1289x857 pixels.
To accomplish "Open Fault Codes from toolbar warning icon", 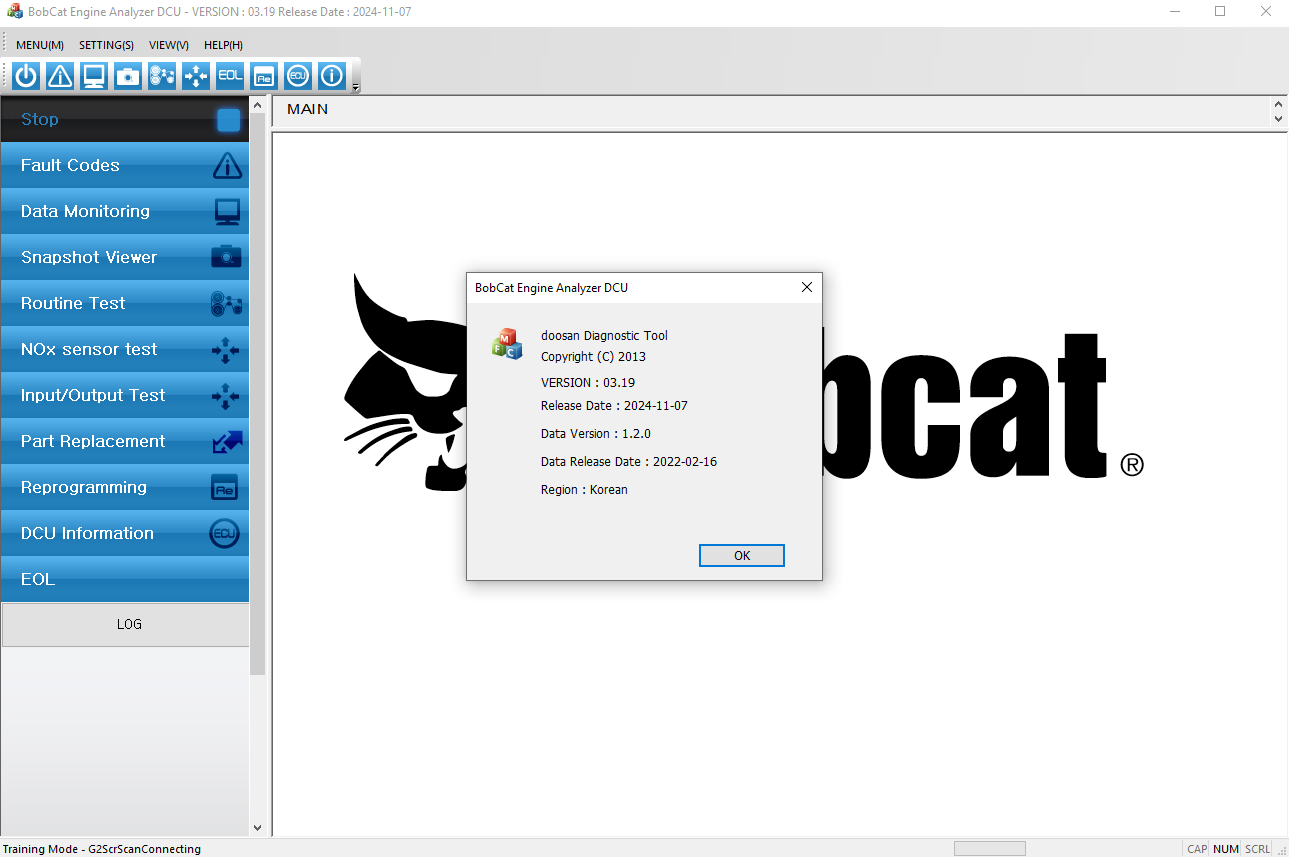I will (60, 76).
